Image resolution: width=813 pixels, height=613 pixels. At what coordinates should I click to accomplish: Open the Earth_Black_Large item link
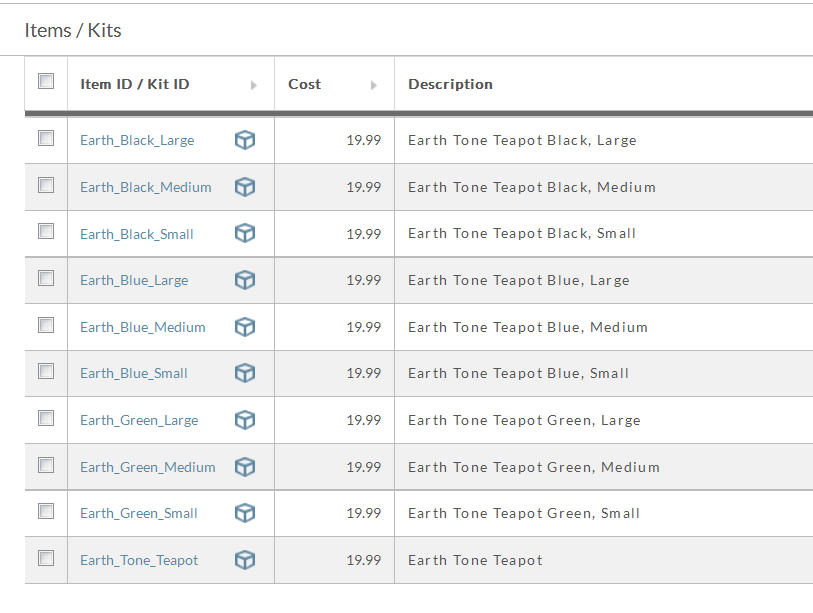pyautogui.click(x=137, y=141)
